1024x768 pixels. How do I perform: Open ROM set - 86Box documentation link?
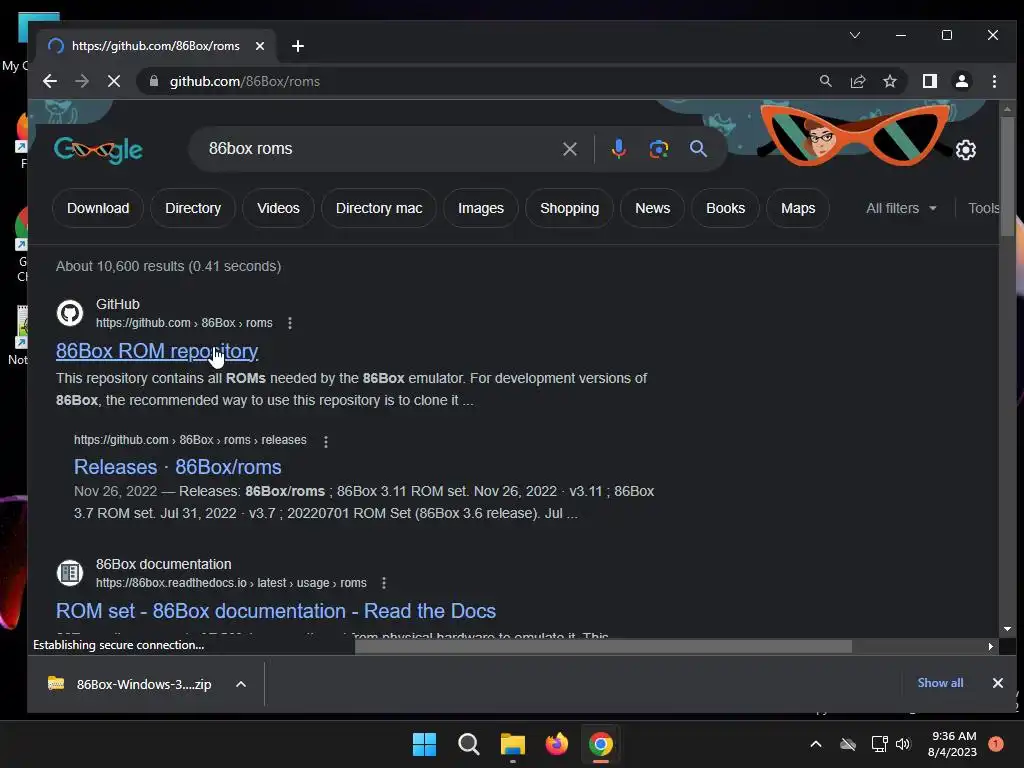pos(276,611)
